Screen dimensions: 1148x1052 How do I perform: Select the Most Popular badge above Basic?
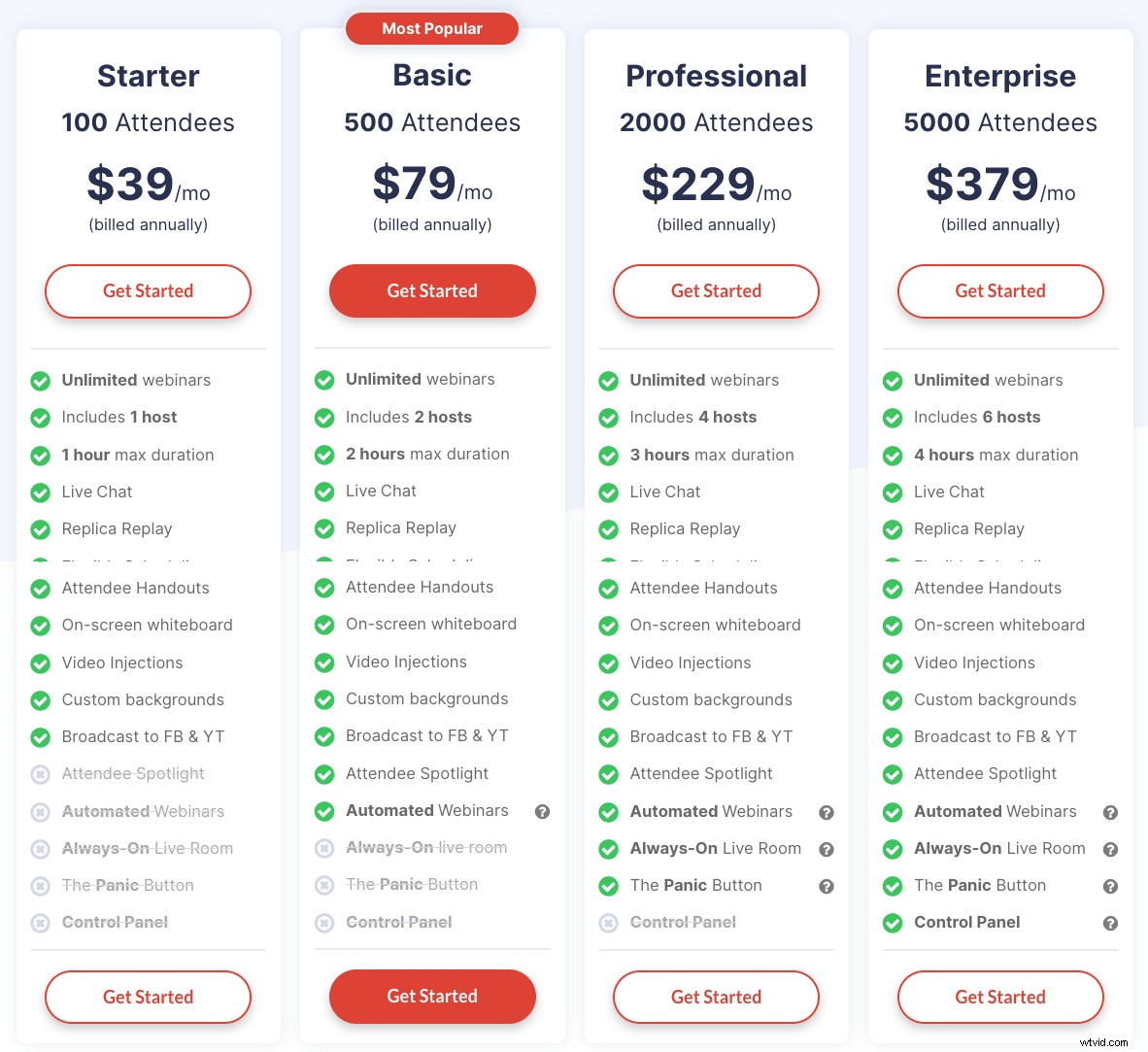[431, 28]
